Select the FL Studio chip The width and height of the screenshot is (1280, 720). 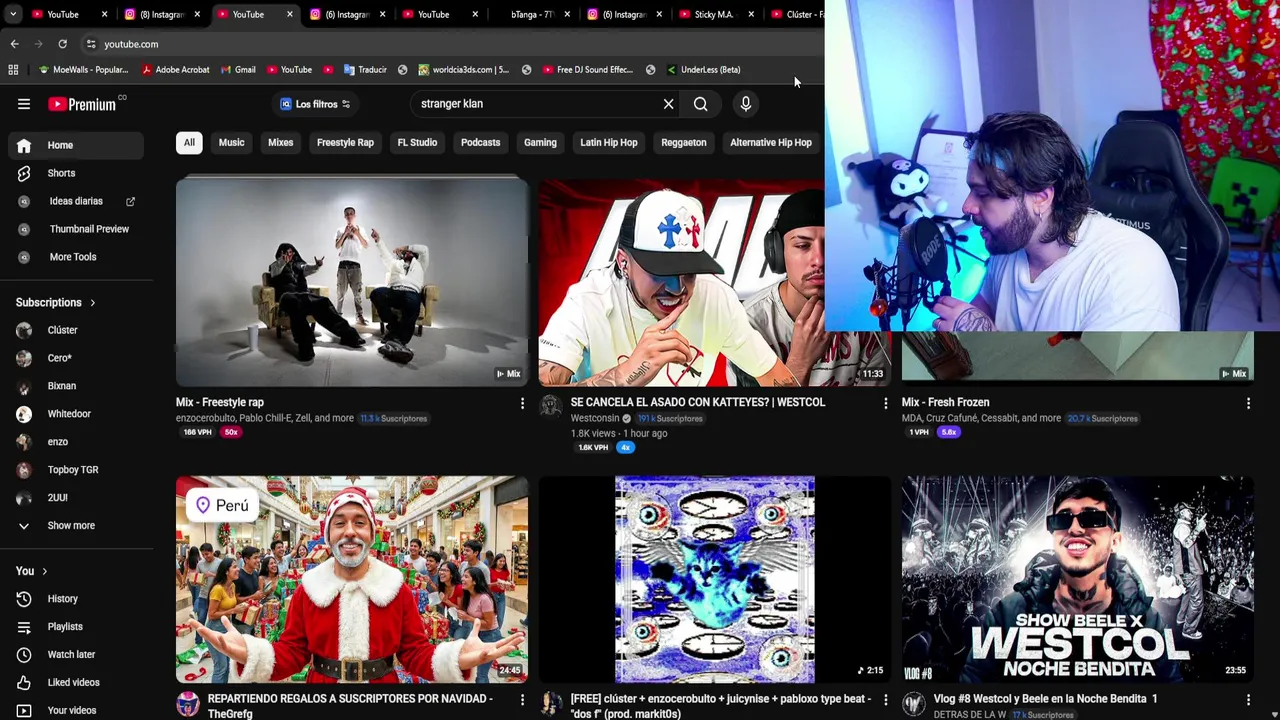417,142
